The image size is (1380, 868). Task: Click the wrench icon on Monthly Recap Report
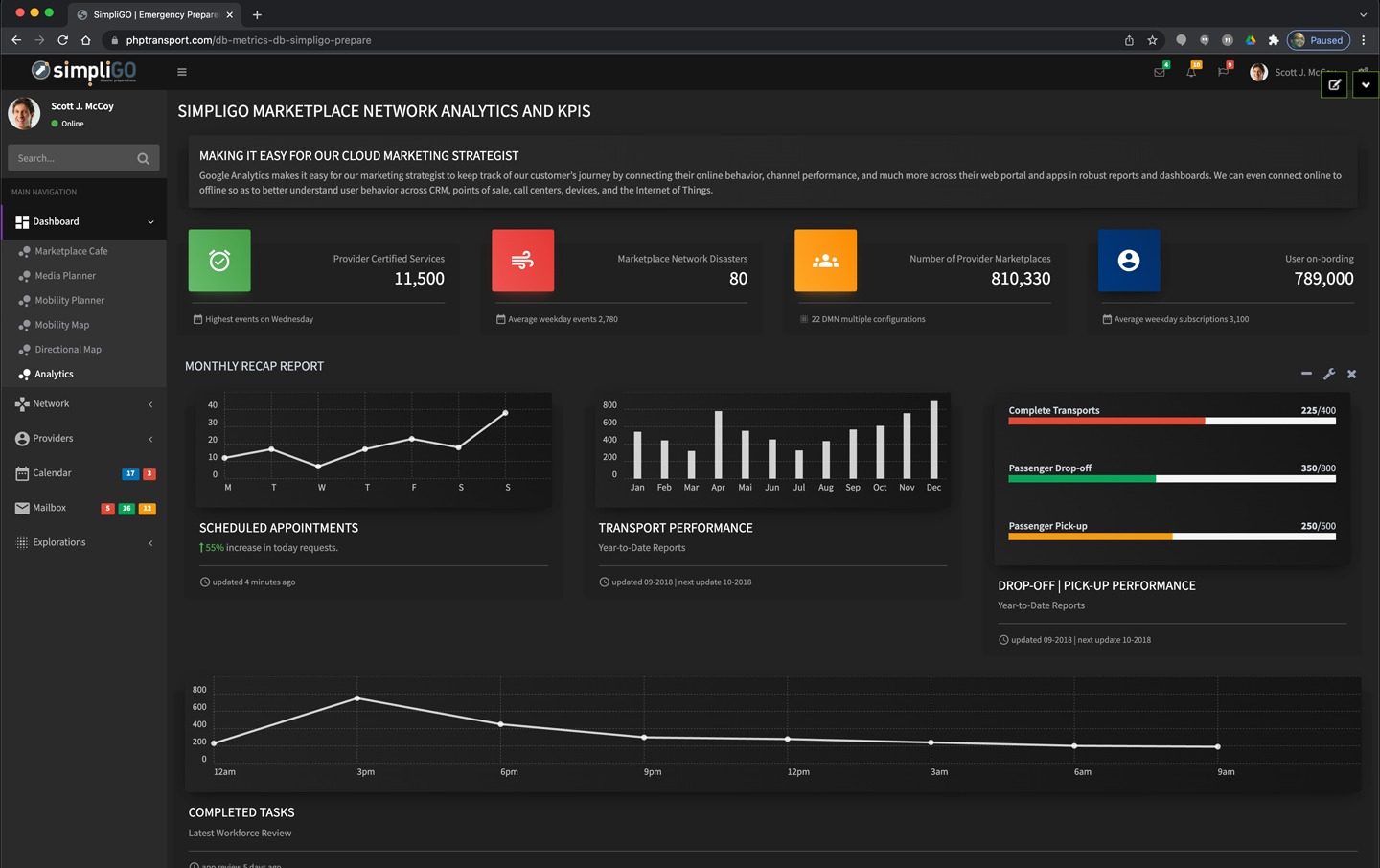1329,375
